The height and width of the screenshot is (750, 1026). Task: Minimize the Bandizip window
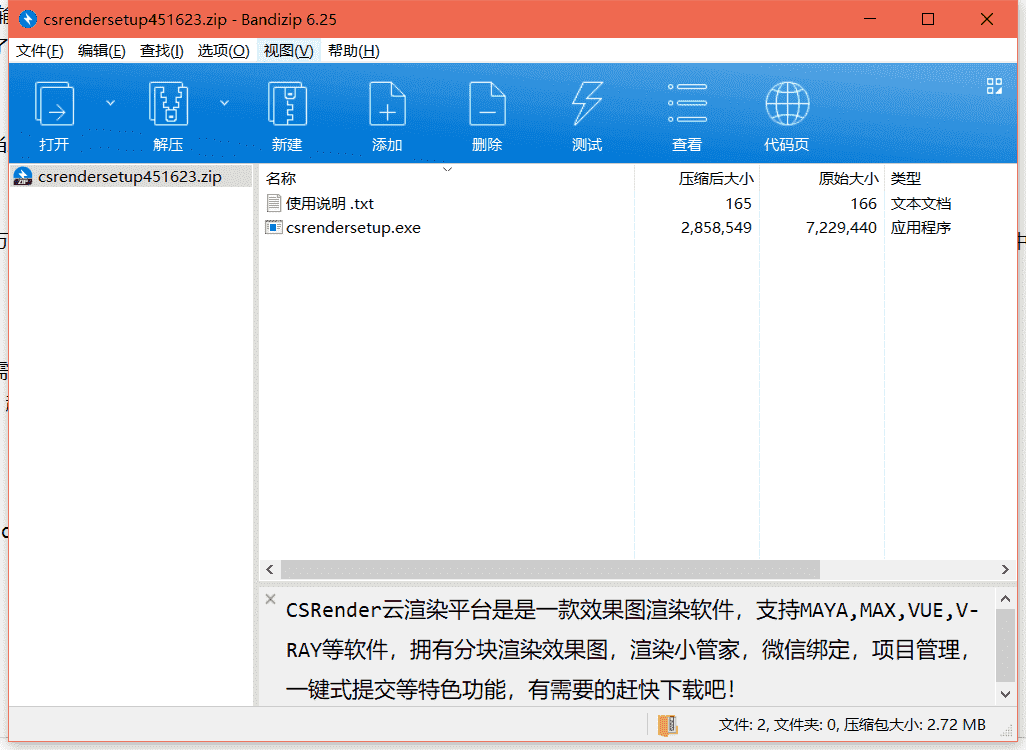870,19
